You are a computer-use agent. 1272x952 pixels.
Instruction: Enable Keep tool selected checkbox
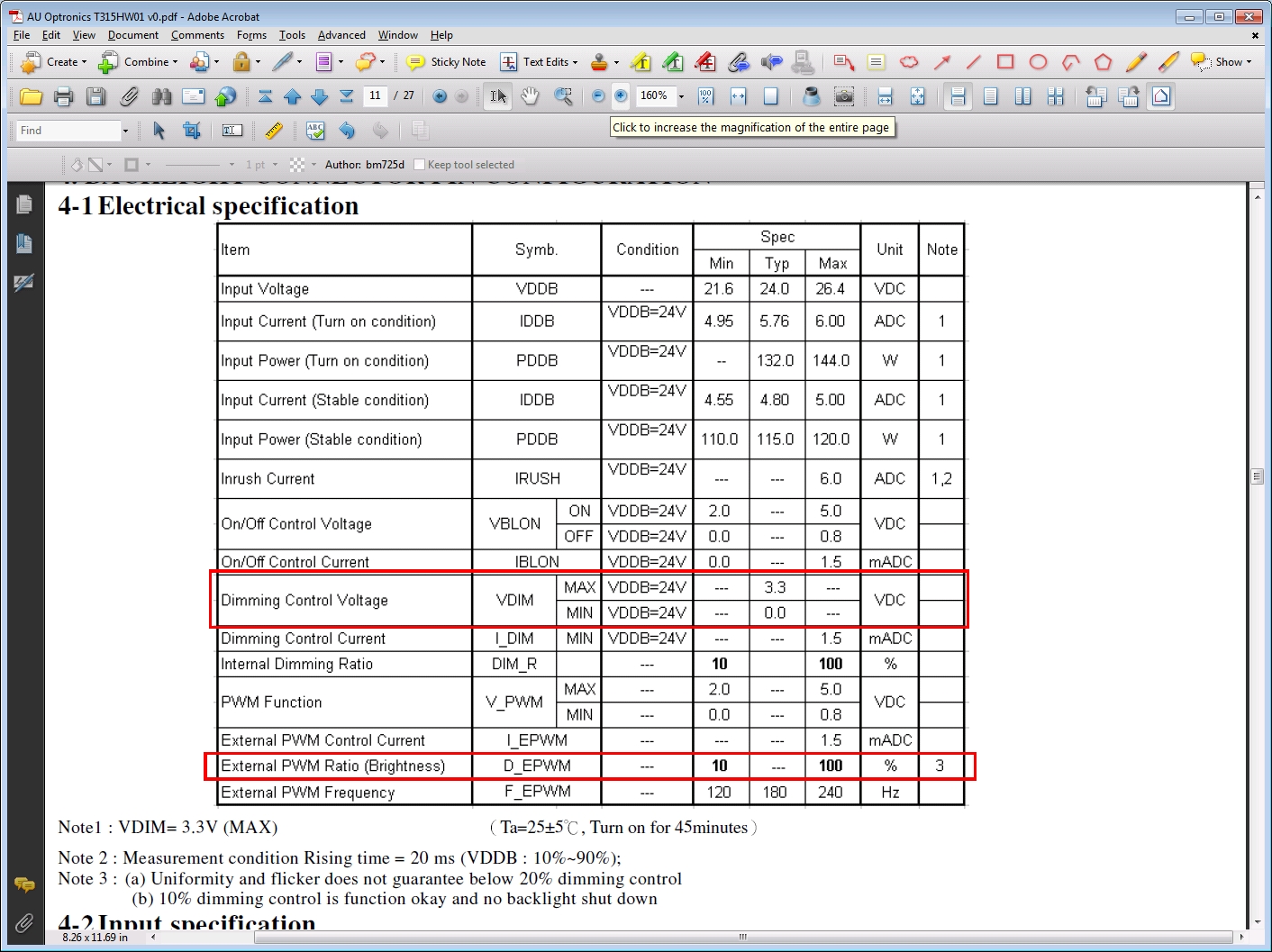tap(419, 165)
